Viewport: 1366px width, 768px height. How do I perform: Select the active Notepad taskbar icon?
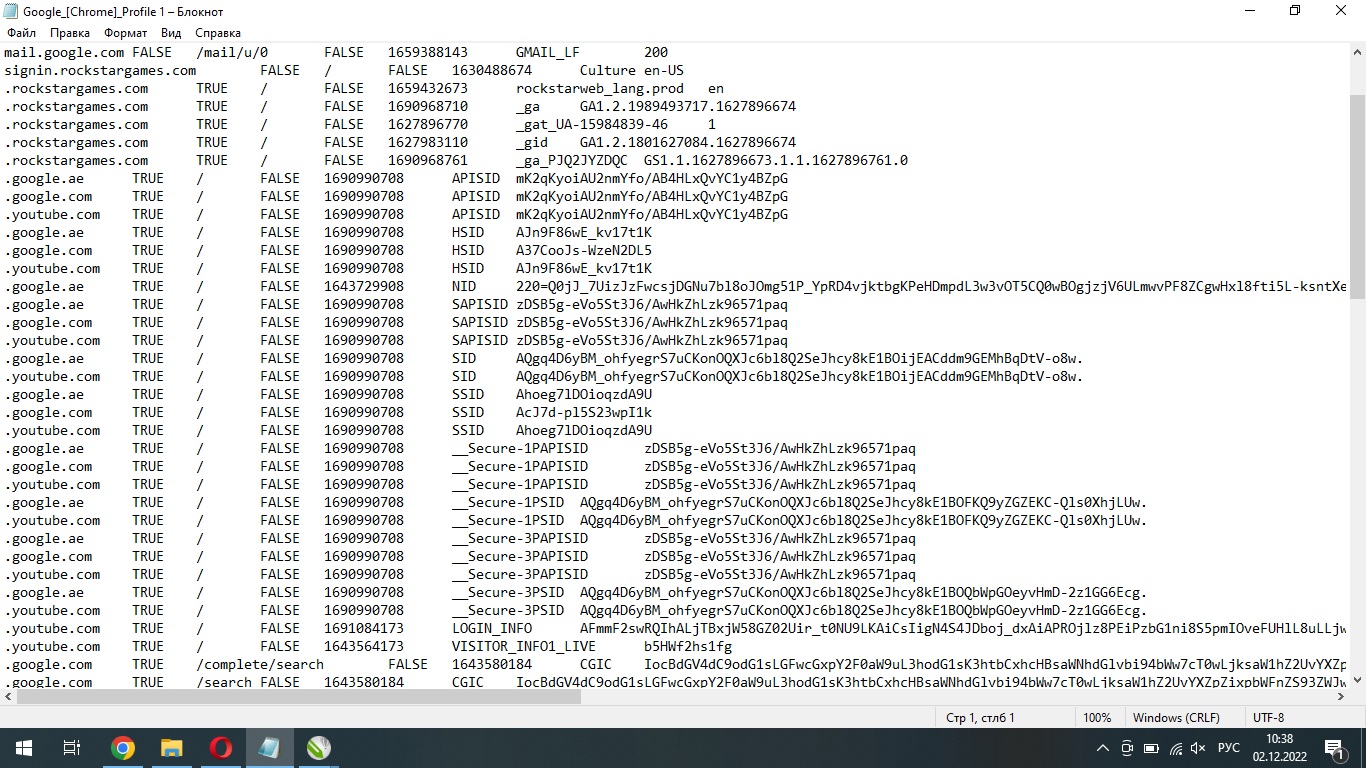[269, 748]
